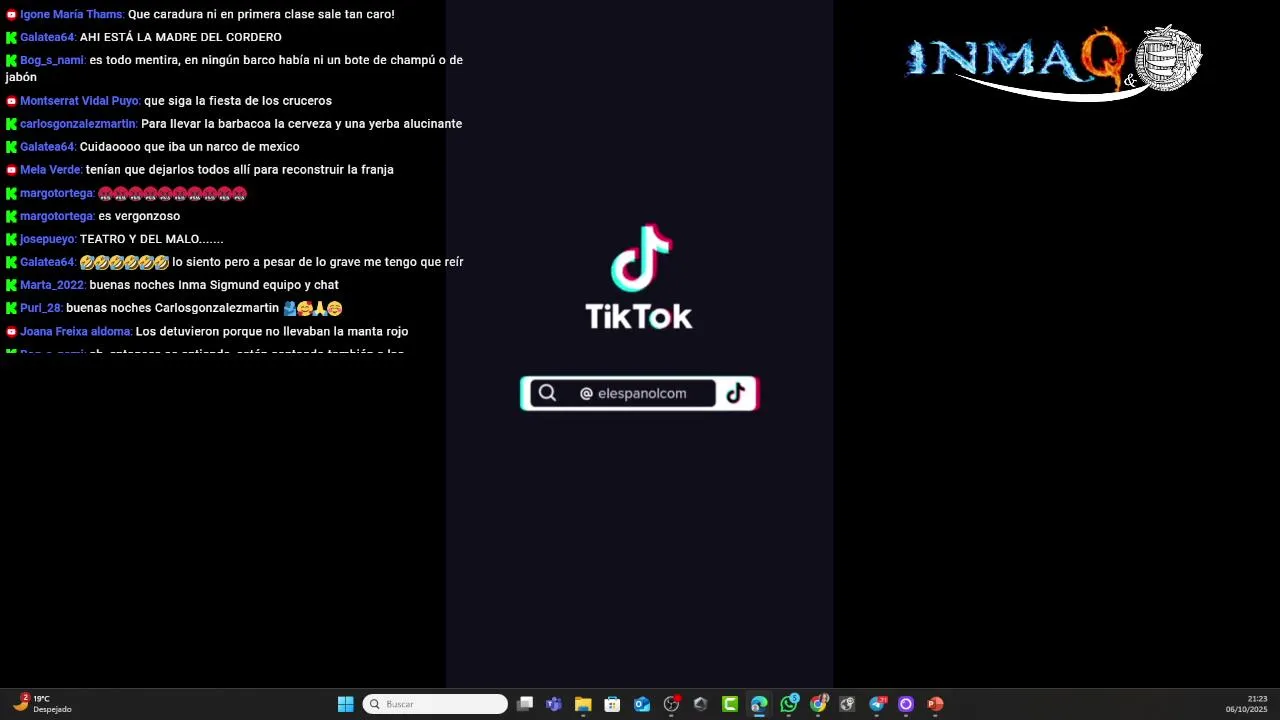Click message 'AHI ESTÁ LA MADRE DEL CORDERO'
The height and width of the screenshot is (720, 1280).
[x=181, y=38]
